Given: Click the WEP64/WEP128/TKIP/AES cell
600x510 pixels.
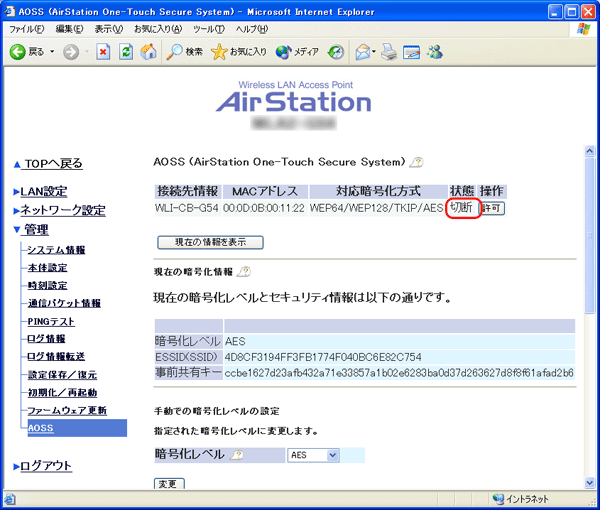Looking at the screenshot, I should point(377,209).
